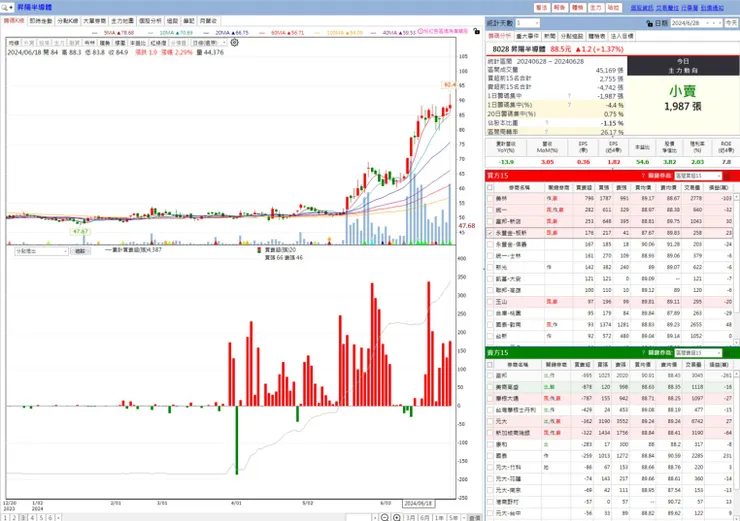Sort 買方15 table by 交易量 column

coord(692,187)
